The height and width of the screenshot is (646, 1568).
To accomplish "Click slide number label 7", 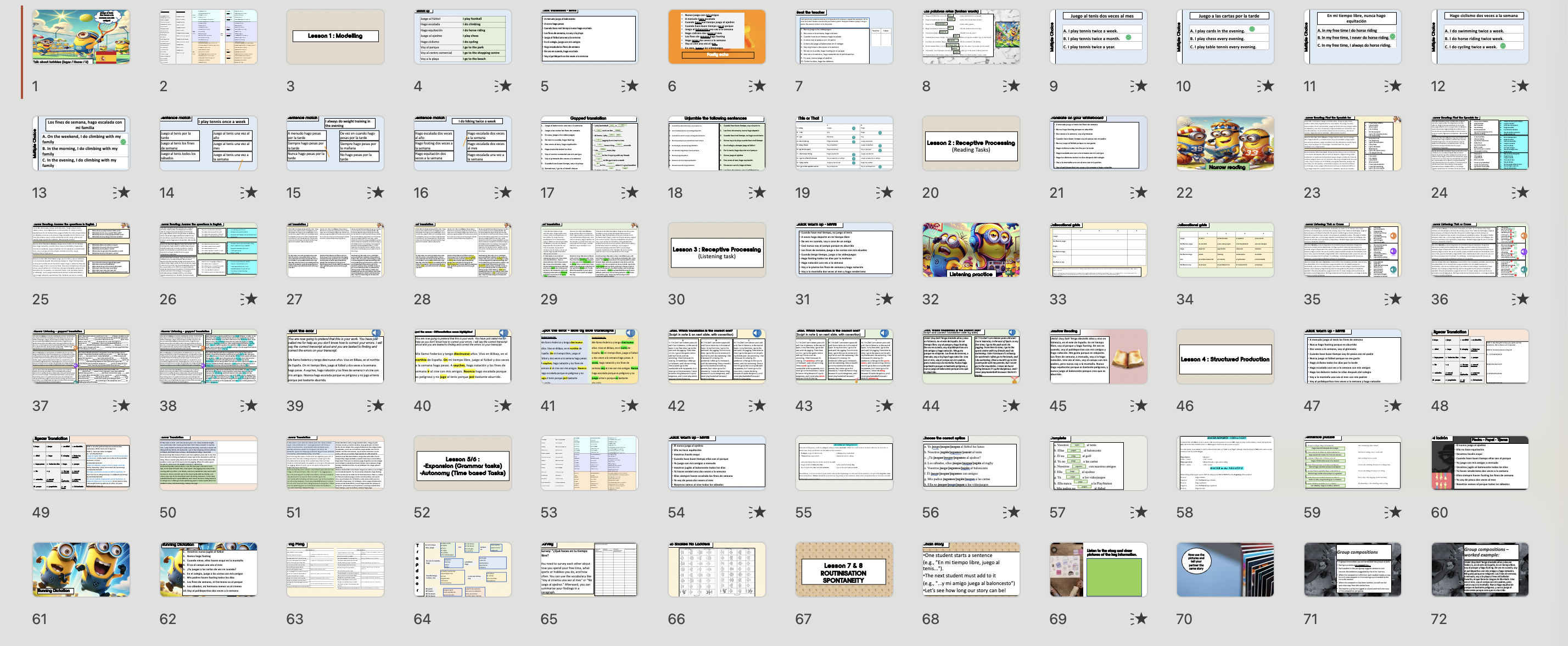I will coord(799,86).
